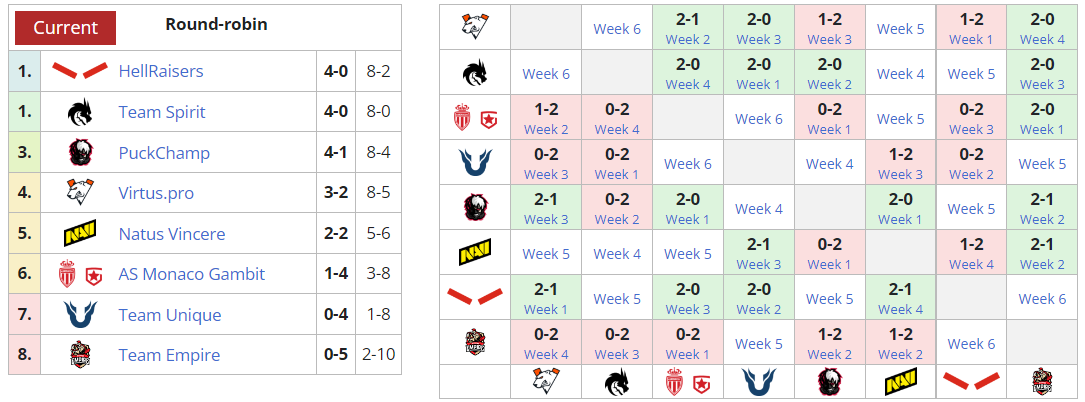Click Week 6 link in Team Empire crosstable row
This screenshot has width=1085, height=402.
pyautogui.click(x=972, y=343)
